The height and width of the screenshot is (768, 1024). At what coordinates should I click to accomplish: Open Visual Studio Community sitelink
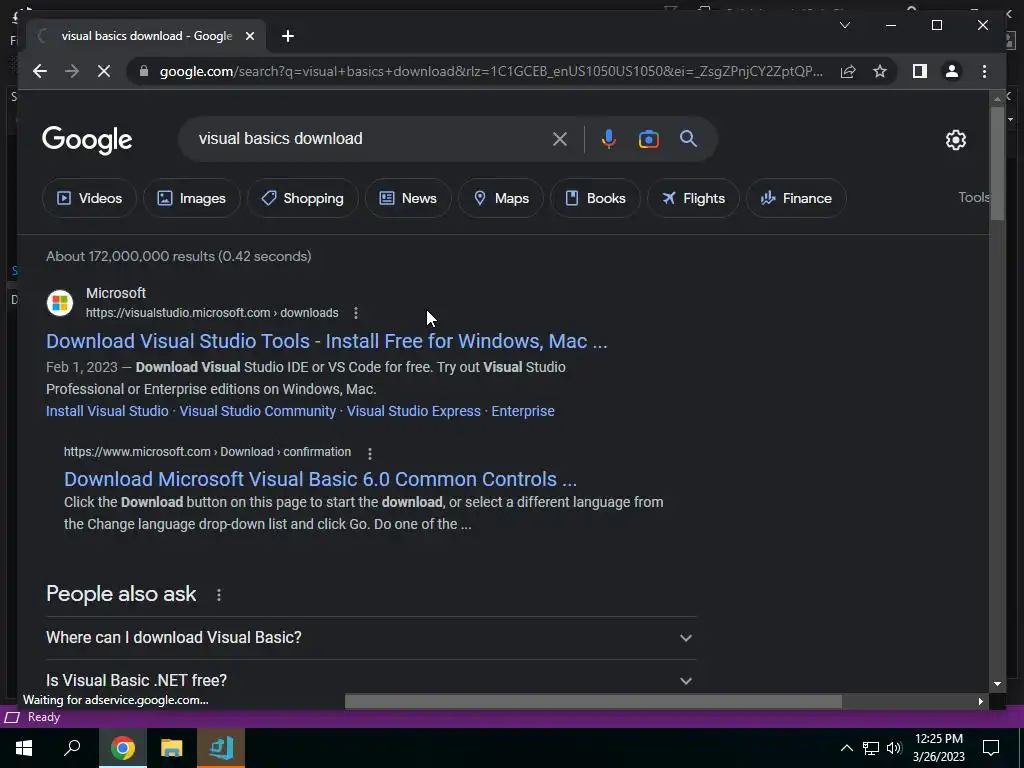pos(257,411)
